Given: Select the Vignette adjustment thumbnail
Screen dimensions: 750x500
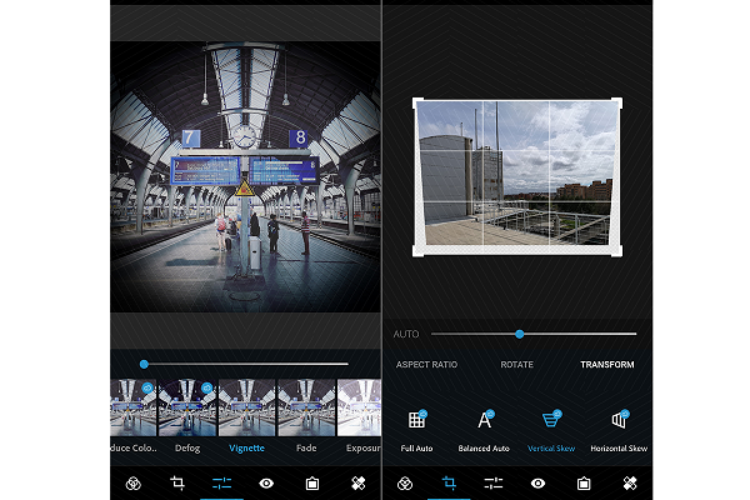Looking at the screenshot, I should point(247,407).
